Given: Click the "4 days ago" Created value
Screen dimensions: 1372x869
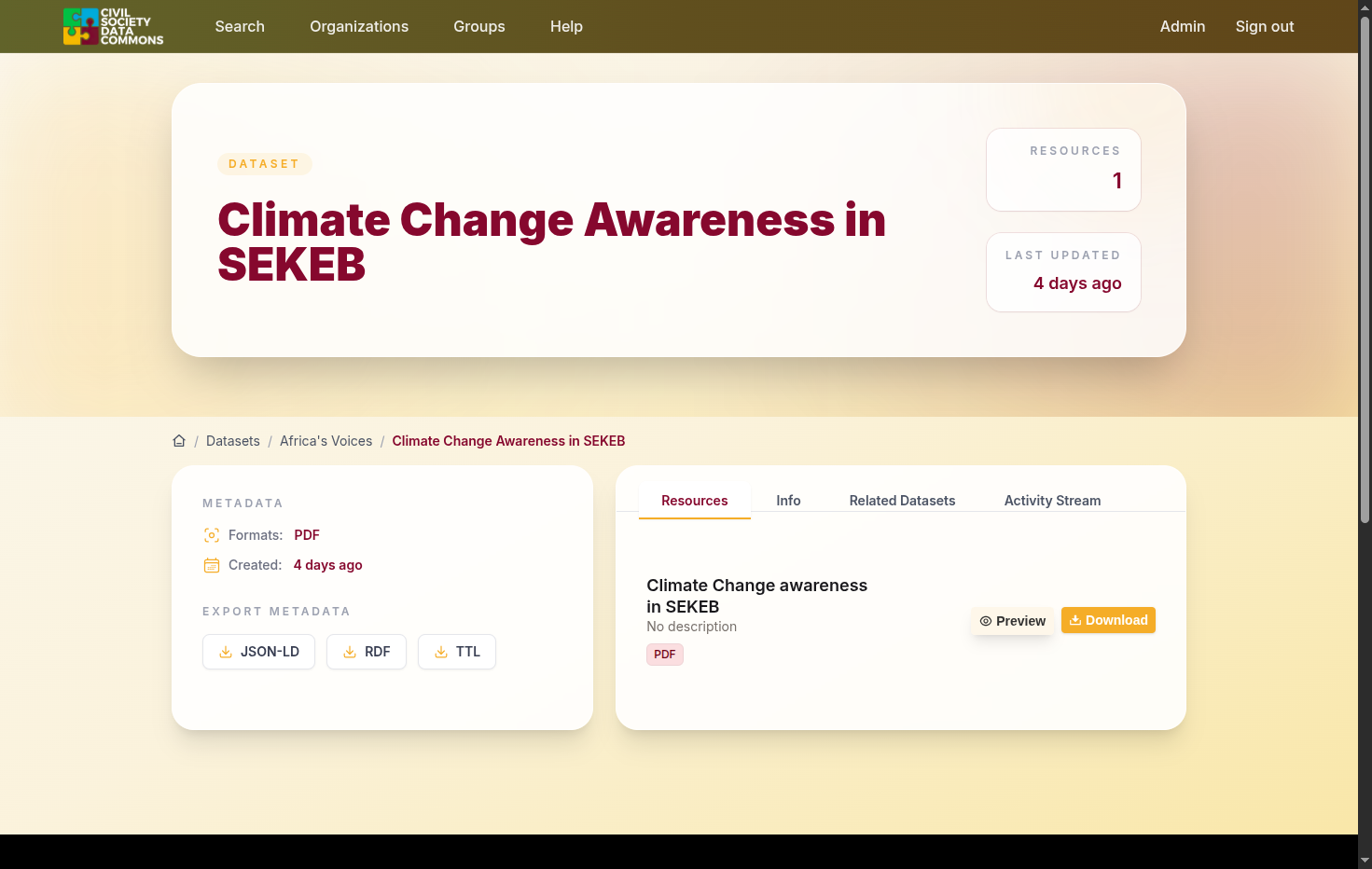Looking at the screenshot, I should (327, 565).
